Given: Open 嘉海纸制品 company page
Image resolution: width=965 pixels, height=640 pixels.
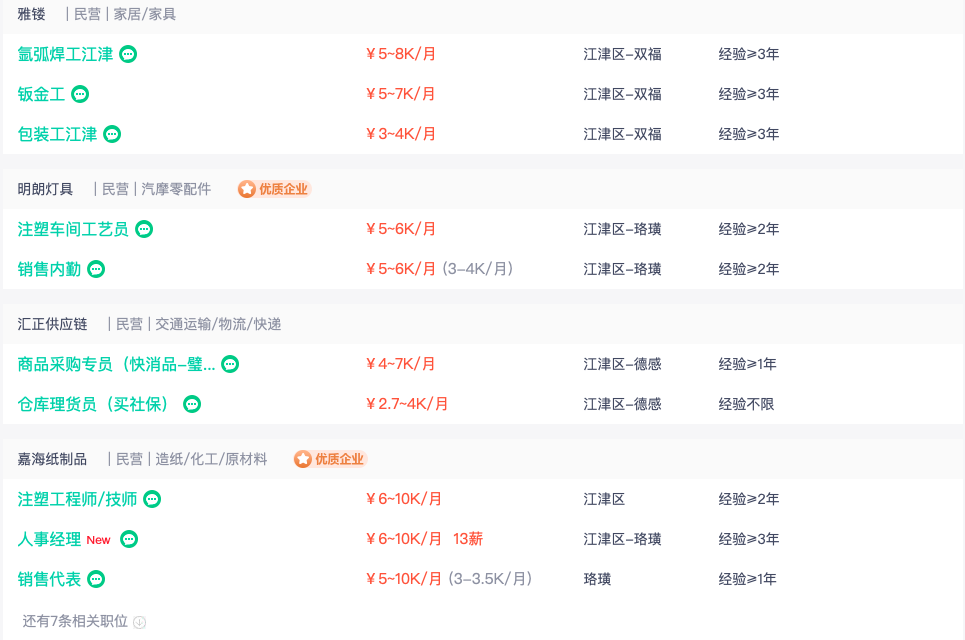Looking at the screenshot, I should 52,459.
